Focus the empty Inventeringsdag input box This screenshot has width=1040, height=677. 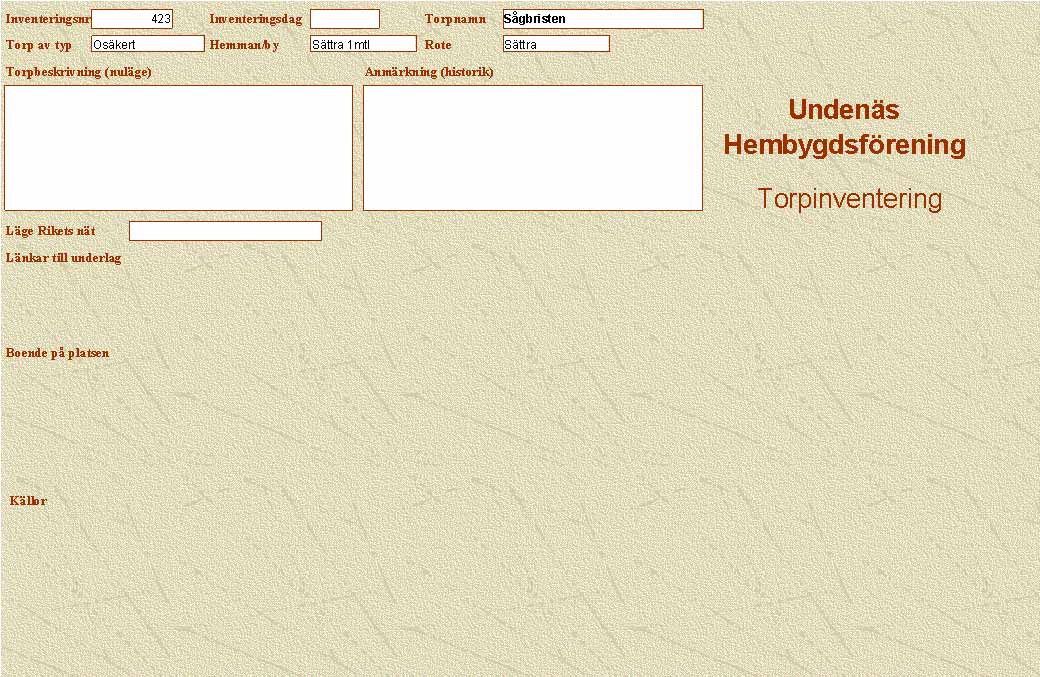click(344, 19)
